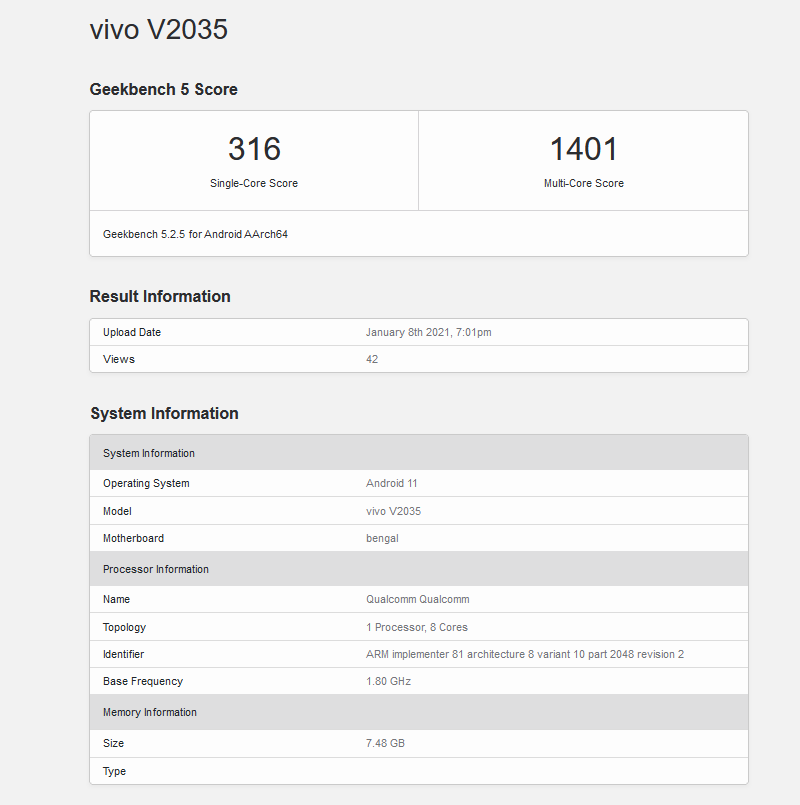This screenshot has width=800, height=805.
Task: Click 'Geekbench 5.2.5 for Android AArch64' text
Action: point(195,234)
